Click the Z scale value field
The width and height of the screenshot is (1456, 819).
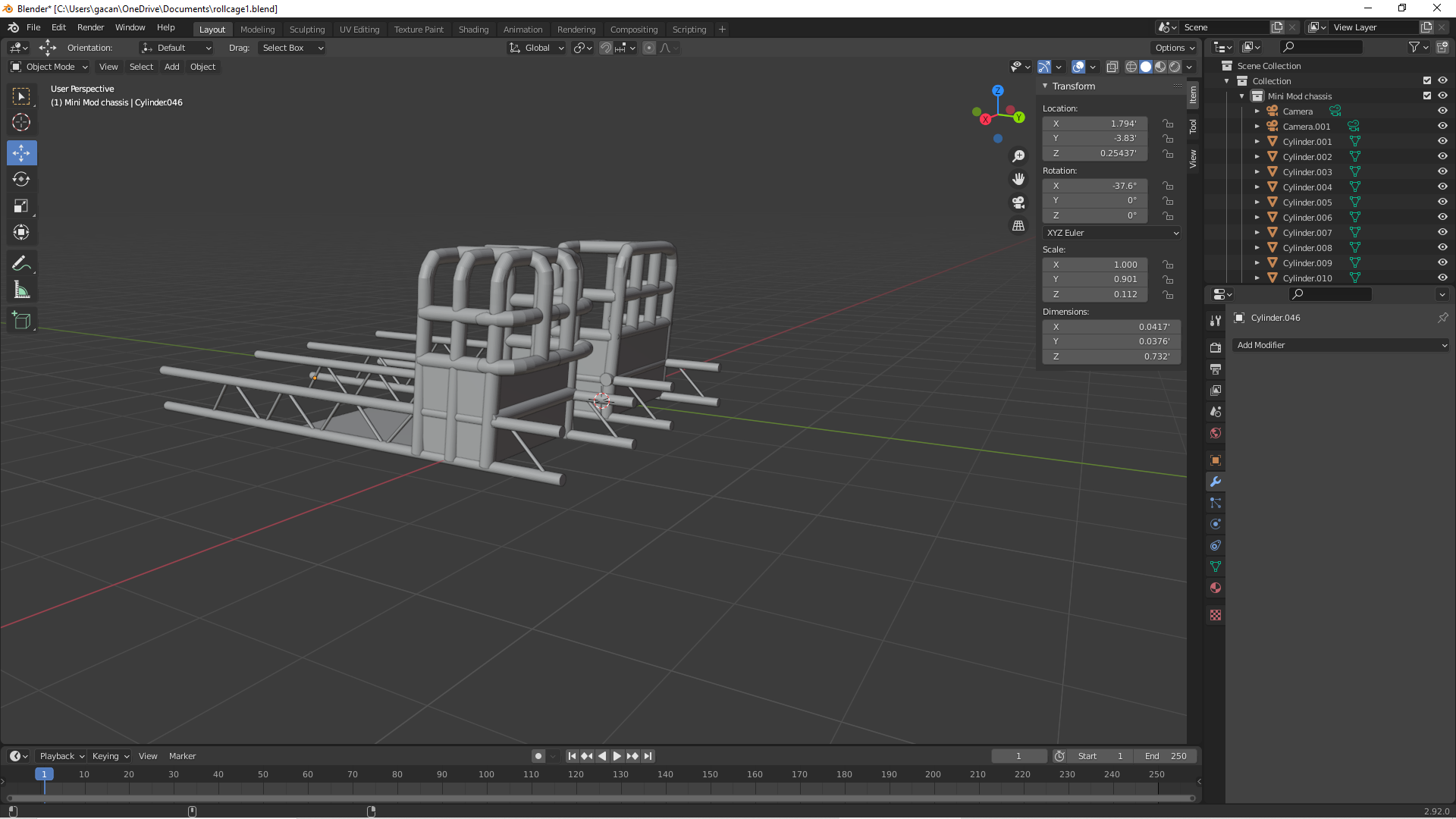tap(1095, 294)
